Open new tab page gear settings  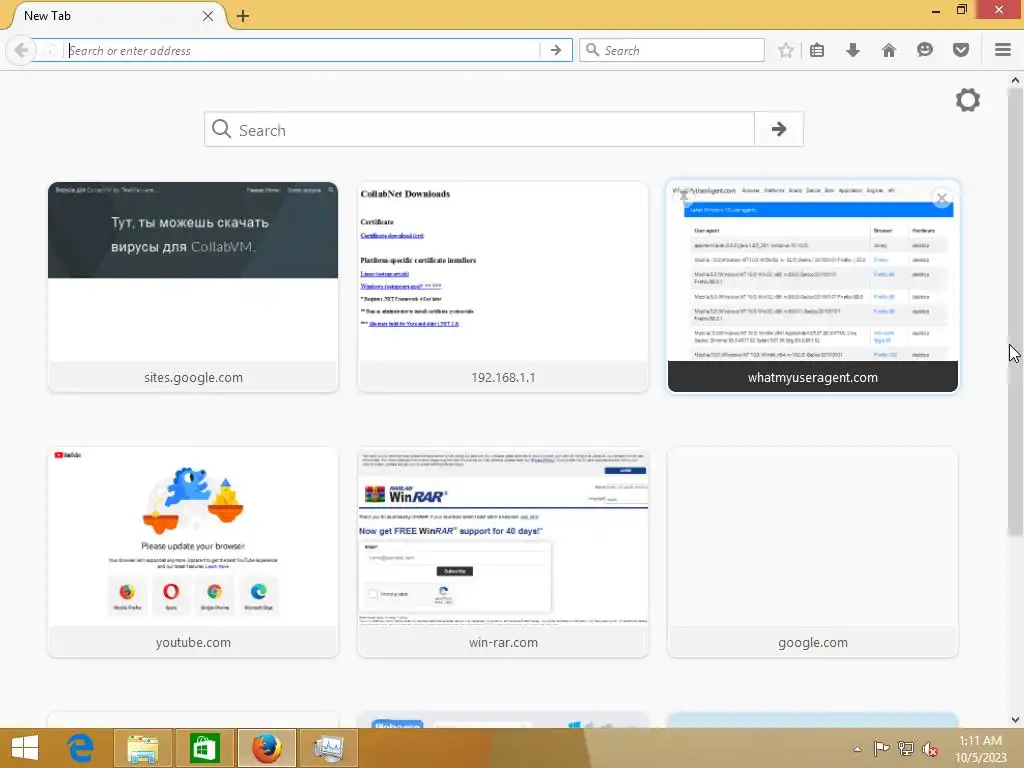(967, 100)
